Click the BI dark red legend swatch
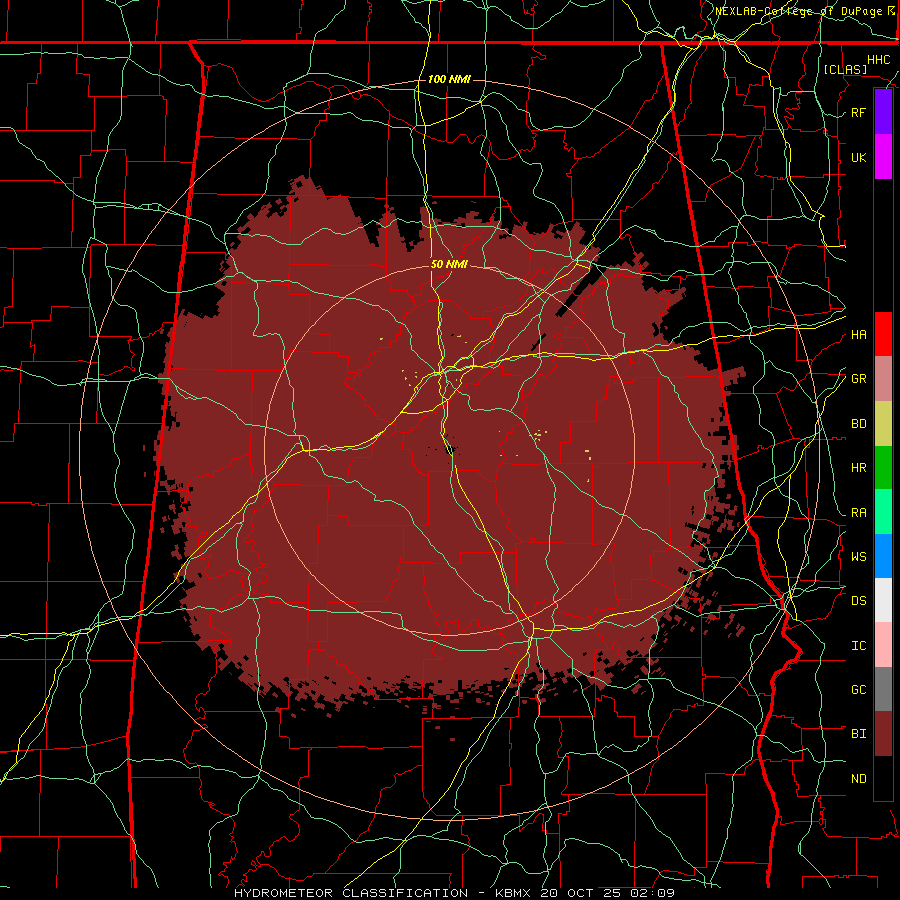This screenshot has width=900, height=900. click(883, 734)
